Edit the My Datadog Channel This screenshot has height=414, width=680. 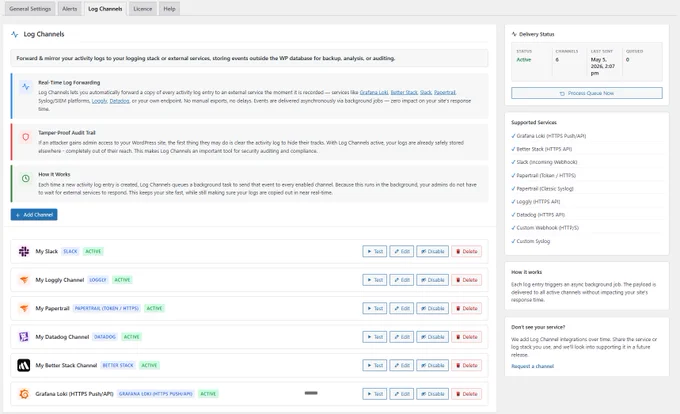(402, 337)
